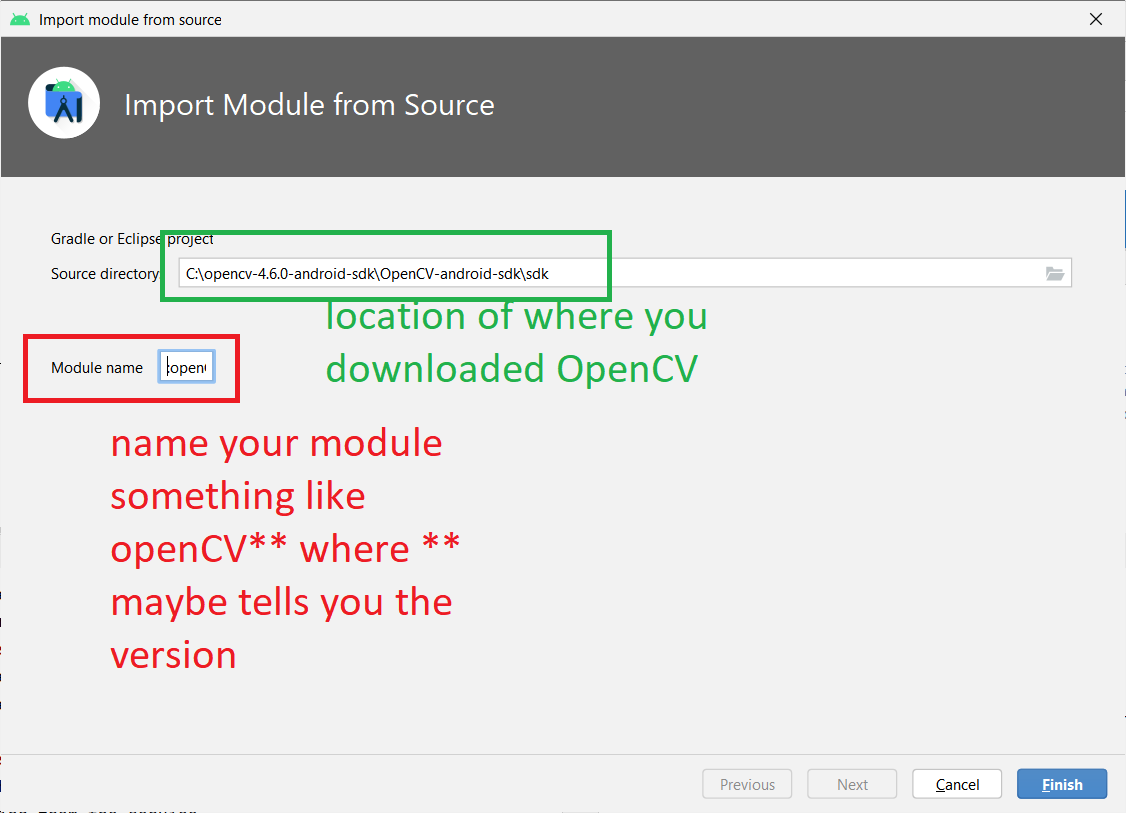Click the green Android icon in title bar

tap(19, 19)
